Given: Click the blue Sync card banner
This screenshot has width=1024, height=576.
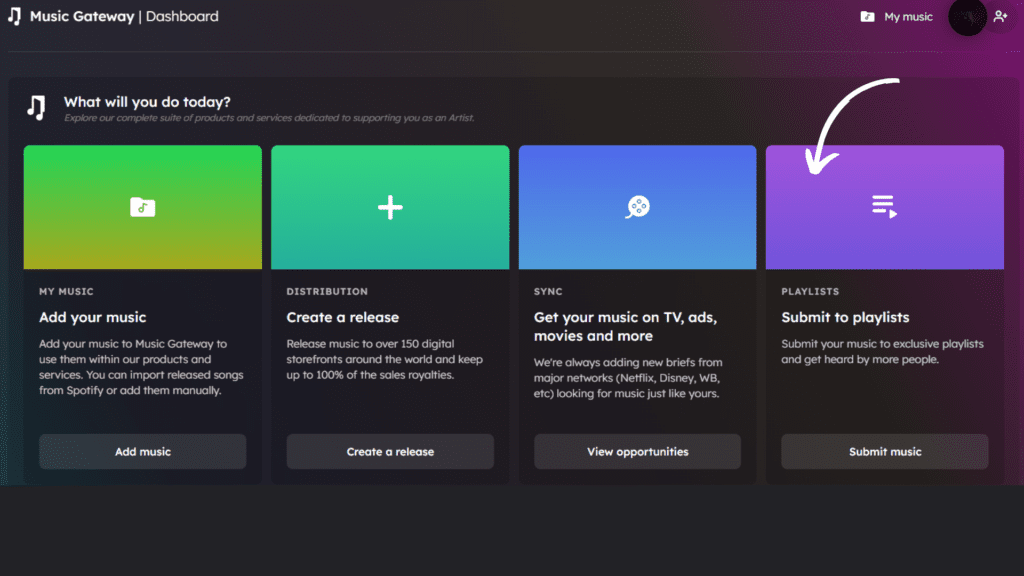Looking at the screenshot, I should click(637, 207).
